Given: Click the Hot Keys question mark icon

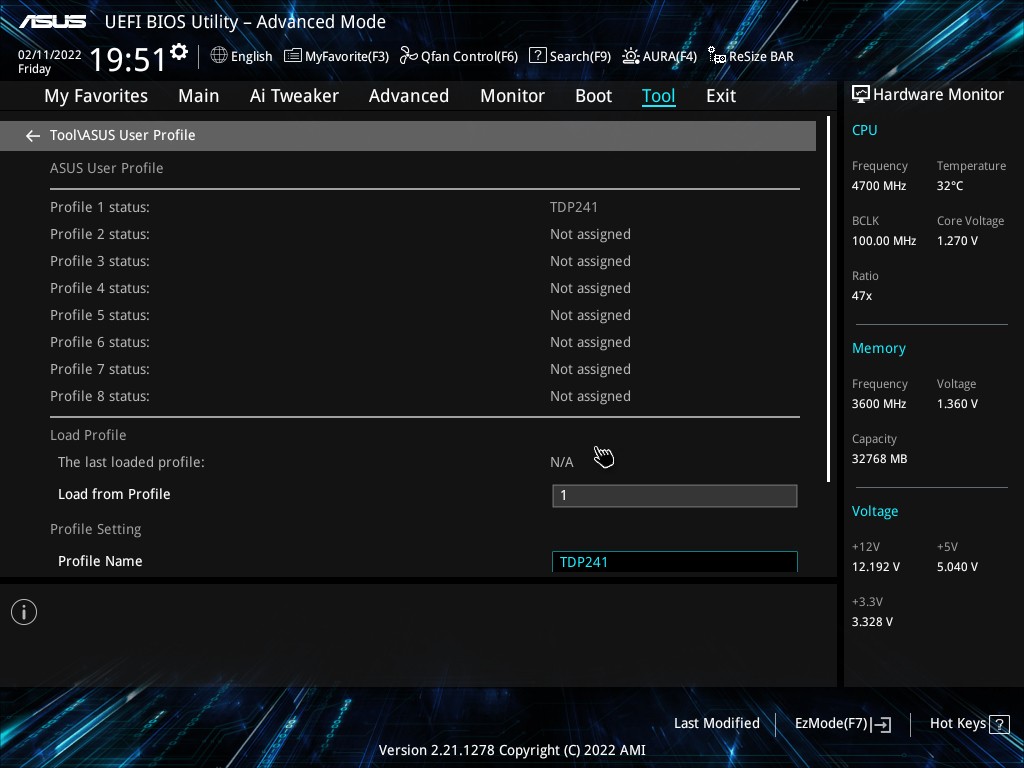Looking at the screenshot, I should pyautogui.click(x=999, y=724).
